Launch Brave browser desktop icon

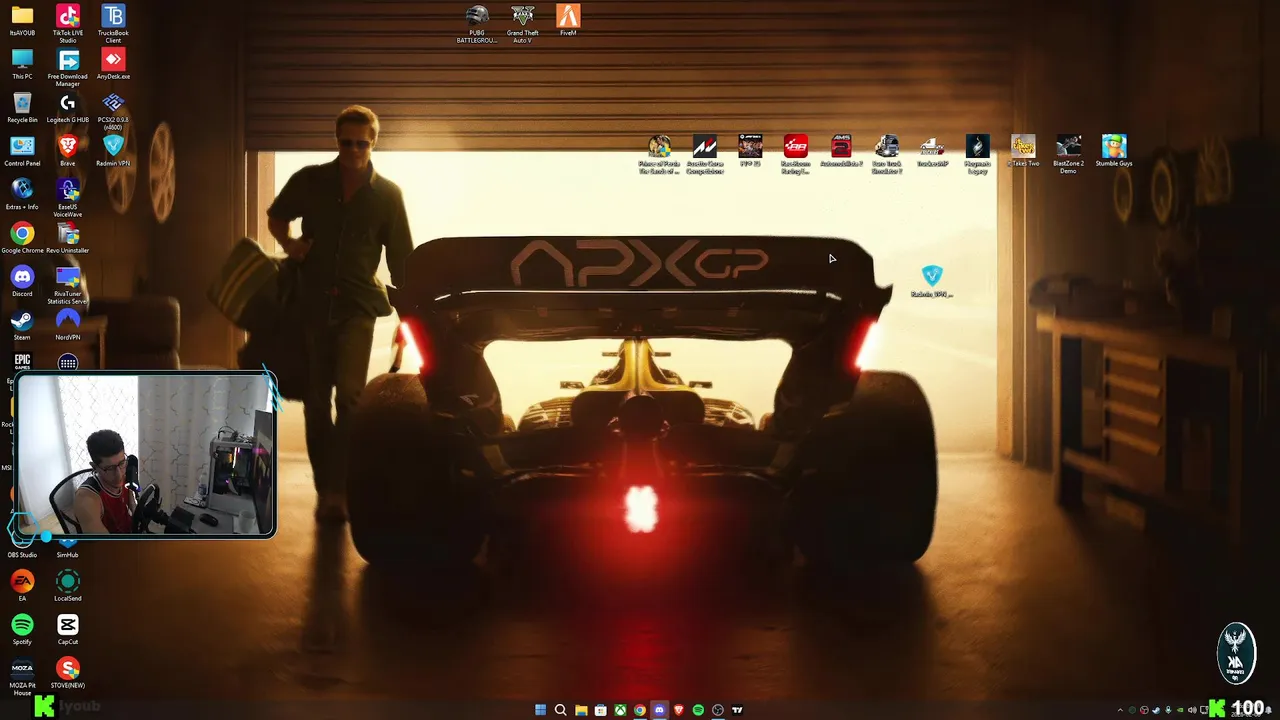[68, 151]
